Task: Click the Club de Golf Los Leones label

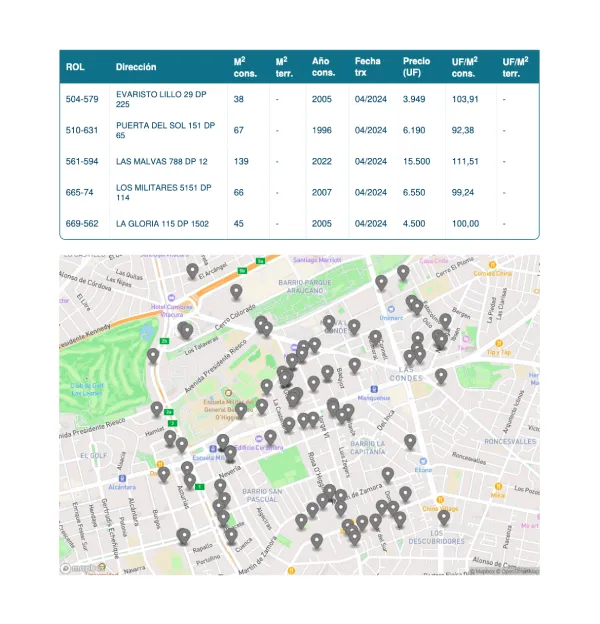Action: [x=86, y=386]
